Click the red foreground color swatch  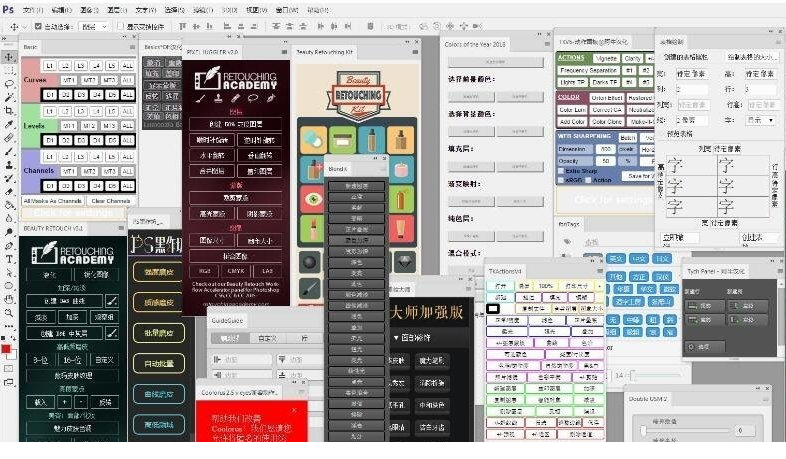tap(6, 349)
